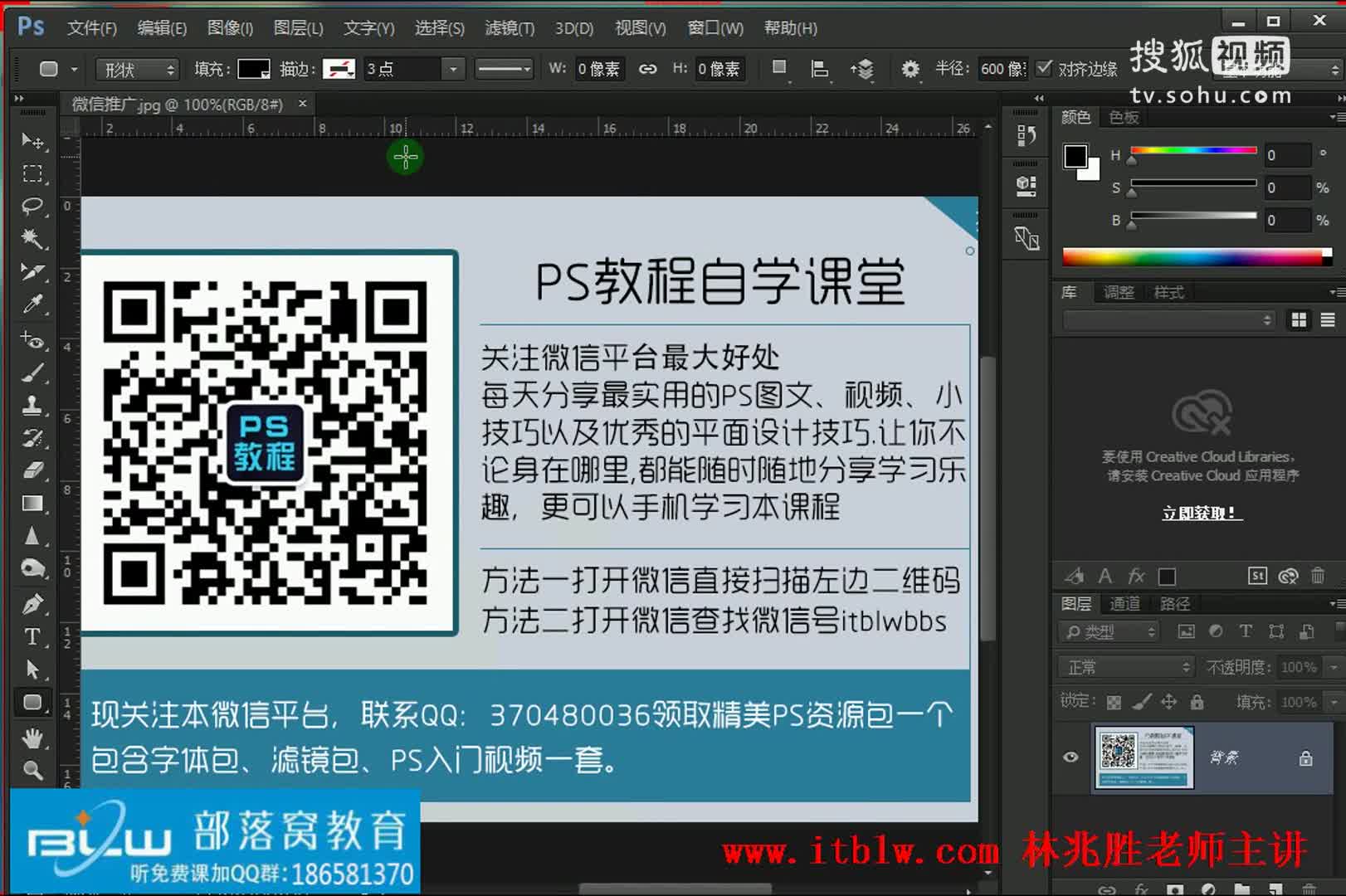Toggle lock all padlock icon
The image size is (1346, 896).
(1197, 702)
